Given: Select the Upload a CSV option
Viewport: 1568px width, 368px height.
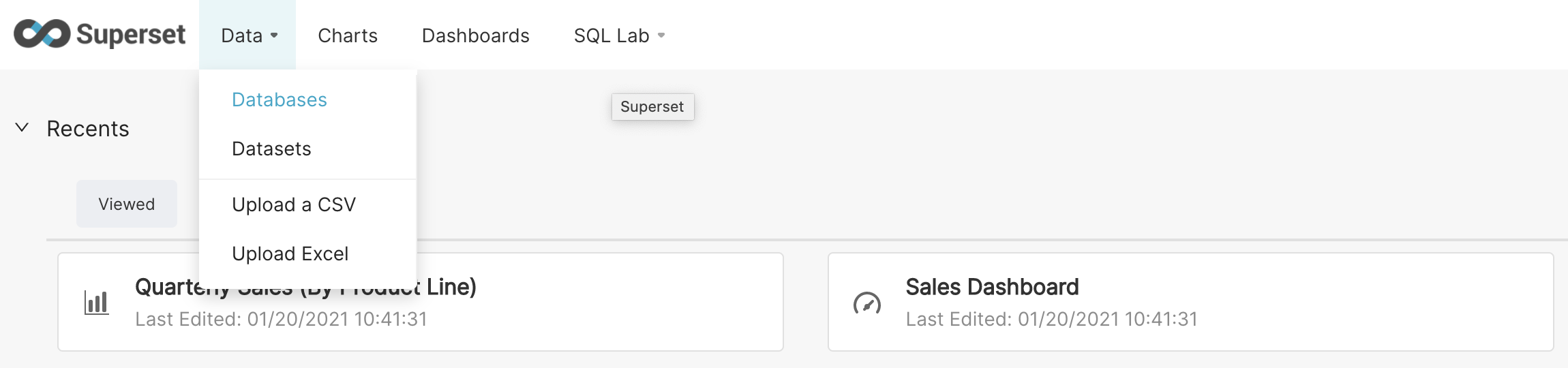Looking at the screenshot, I should [x=294, y=204].
